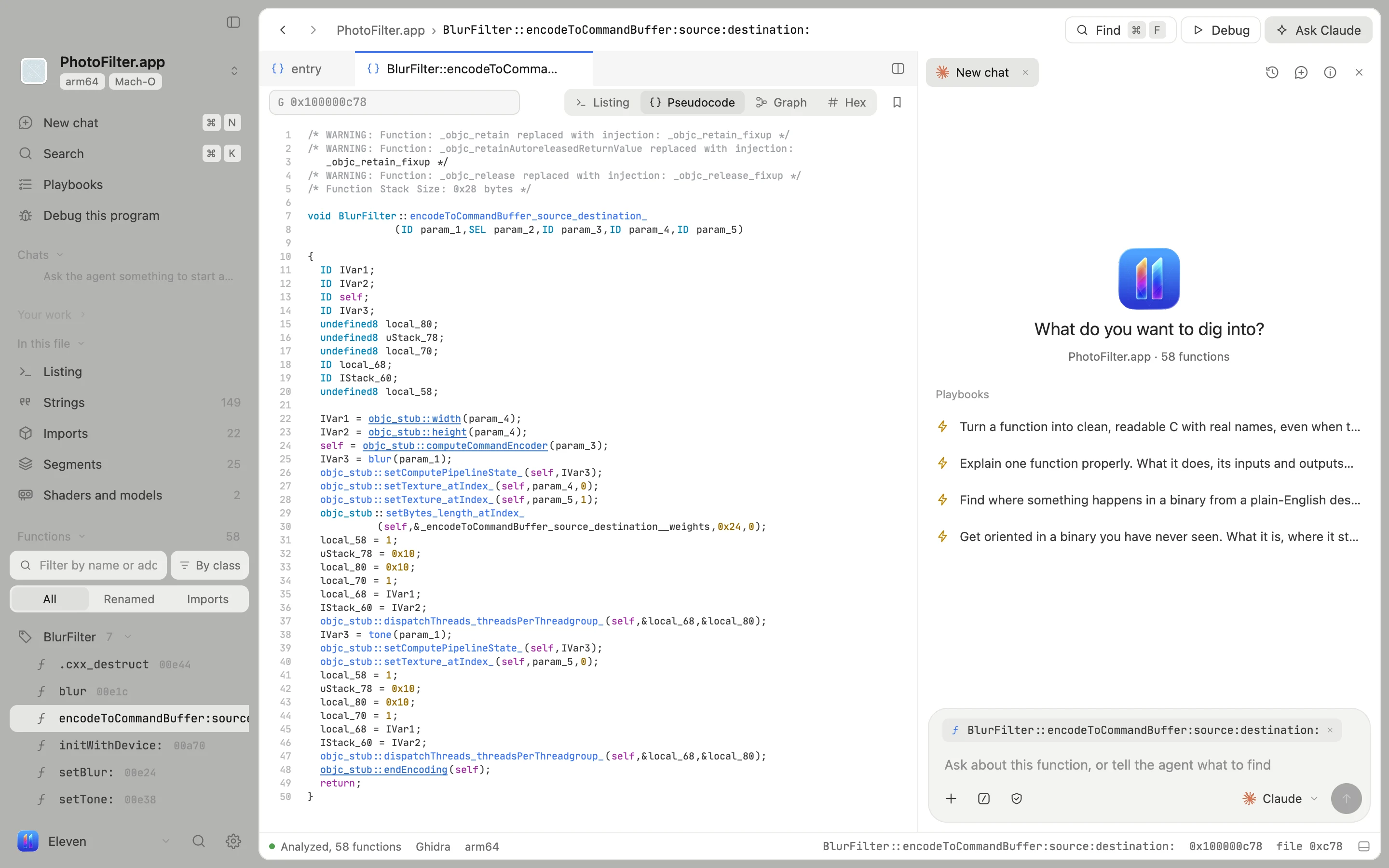Open the settings gear in sidebar footer

[233, 841]
